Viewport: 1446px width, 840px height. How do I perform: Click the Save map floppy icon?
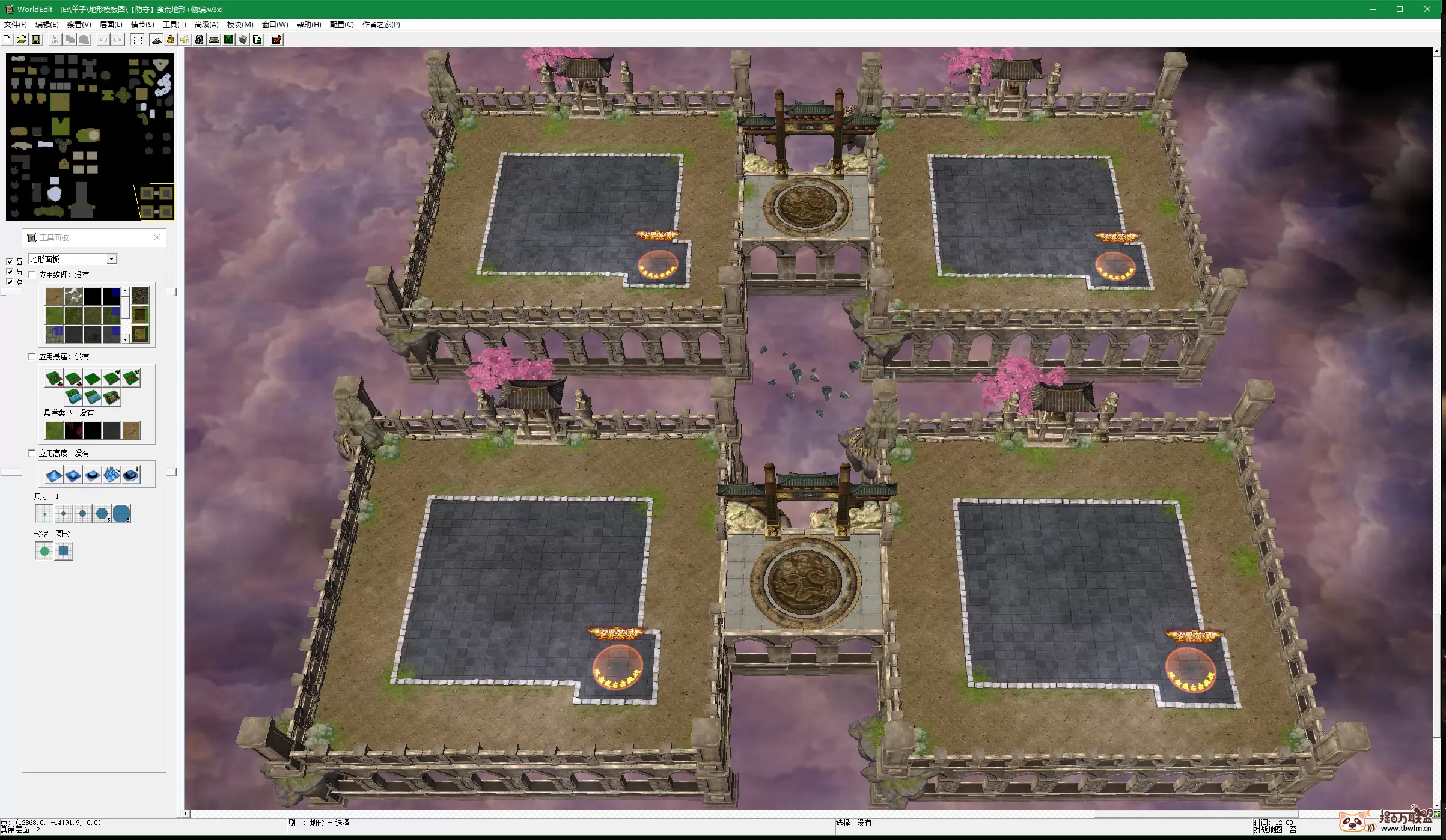click(x=36, y=40)
